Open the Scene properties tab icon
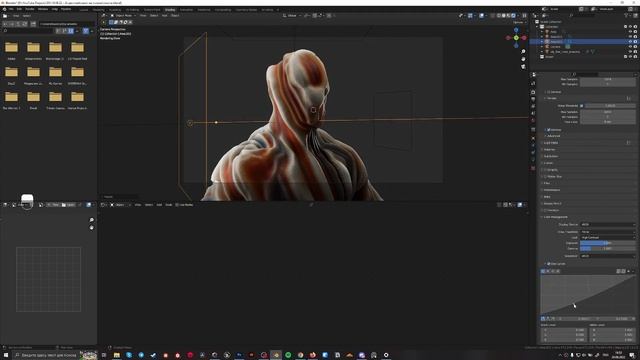Image resolution: width=640 pixels, height=360 pixels. tap(533, 113)
